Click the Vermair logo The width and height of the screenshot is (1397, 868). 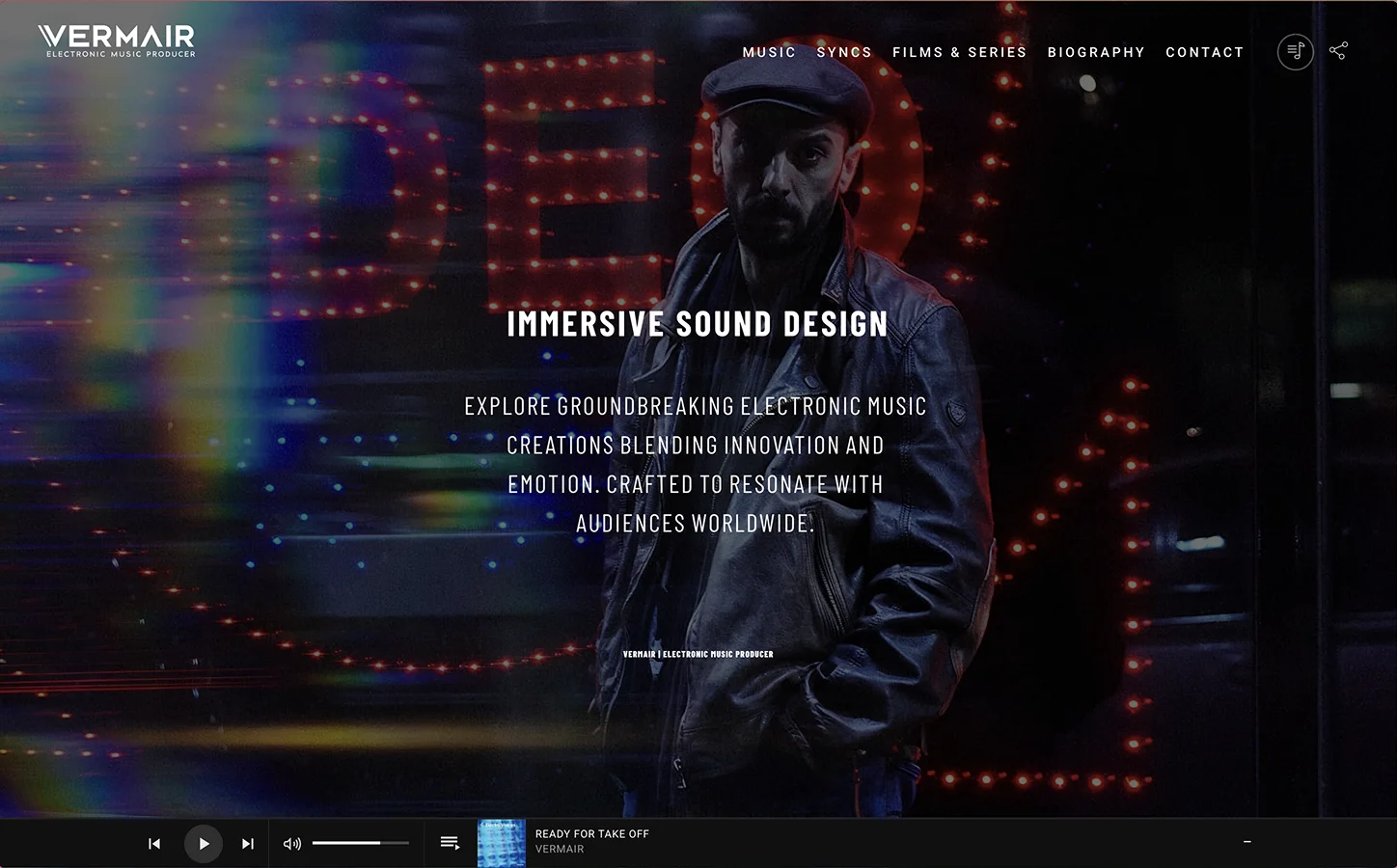click(117, 41)
